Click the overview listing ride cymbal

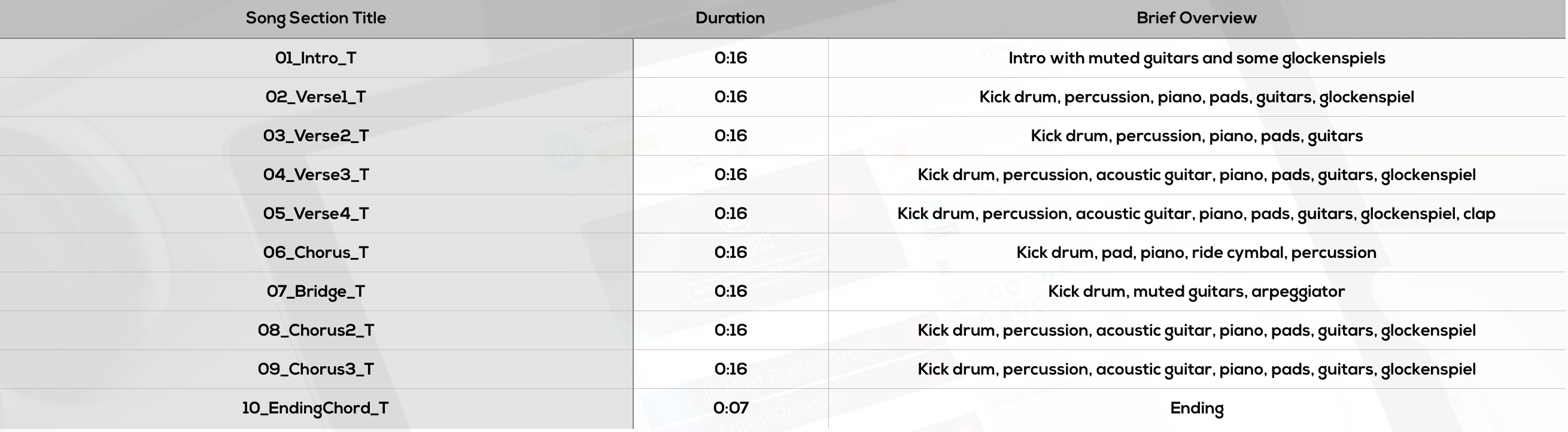click(1196, 252)
